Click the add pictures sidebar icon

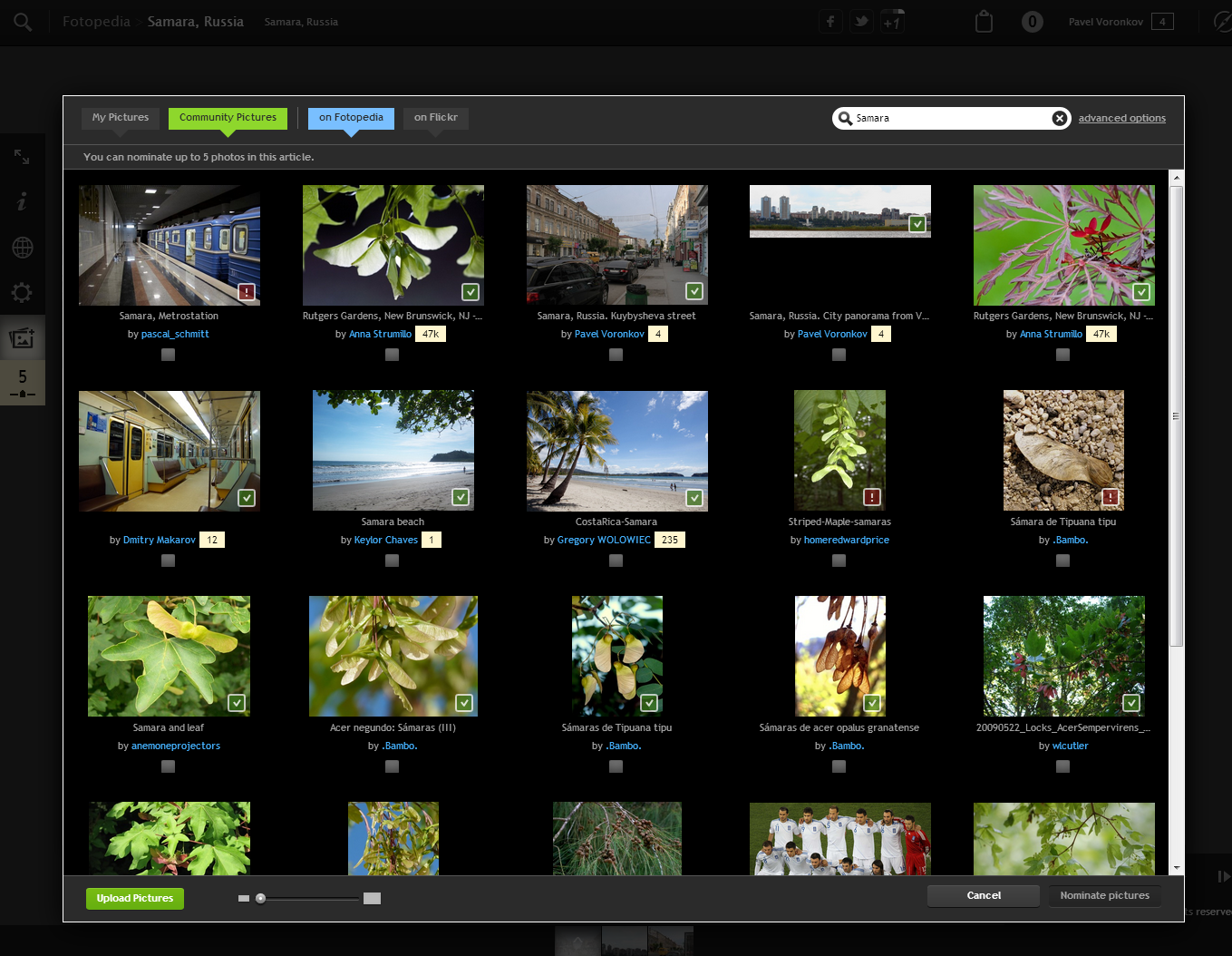22,338
